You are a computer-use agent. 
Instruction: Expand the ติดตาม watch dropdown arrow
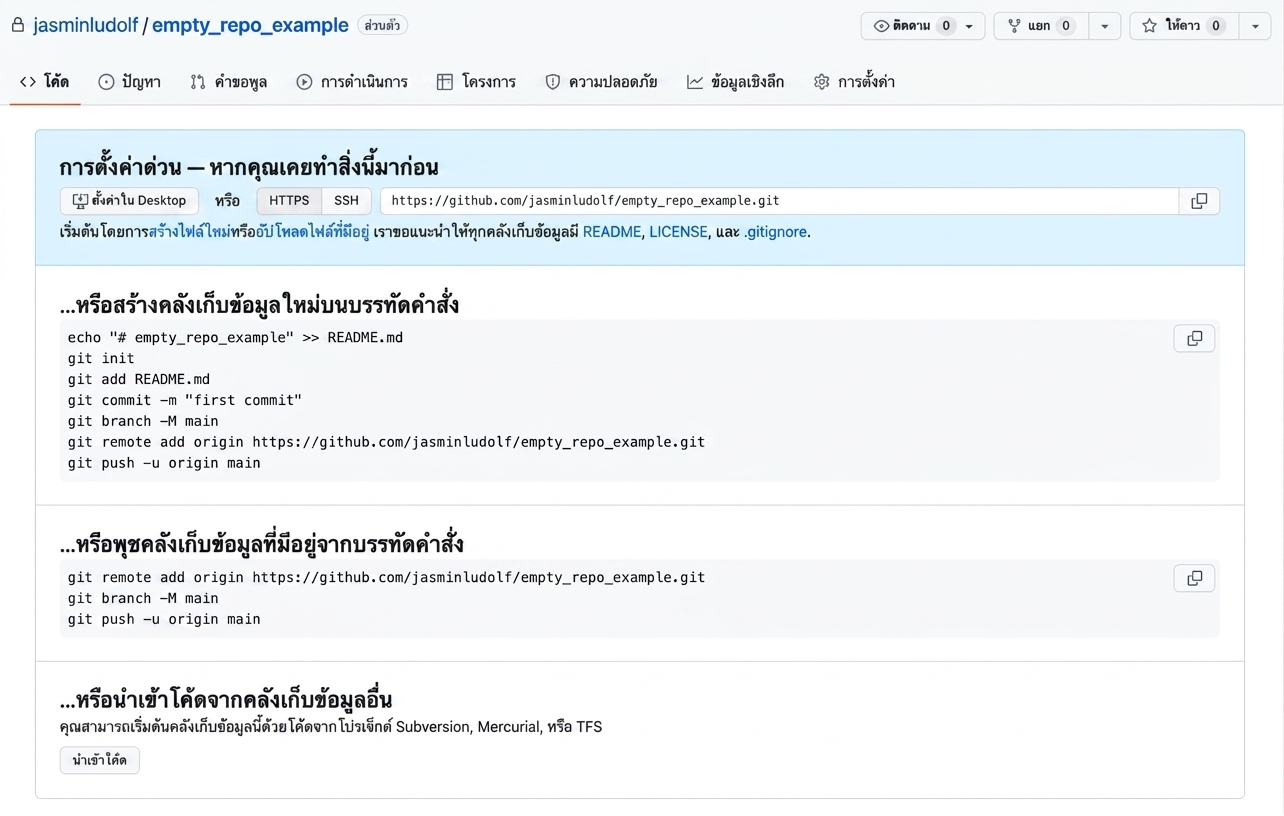[x=970, y=26]
